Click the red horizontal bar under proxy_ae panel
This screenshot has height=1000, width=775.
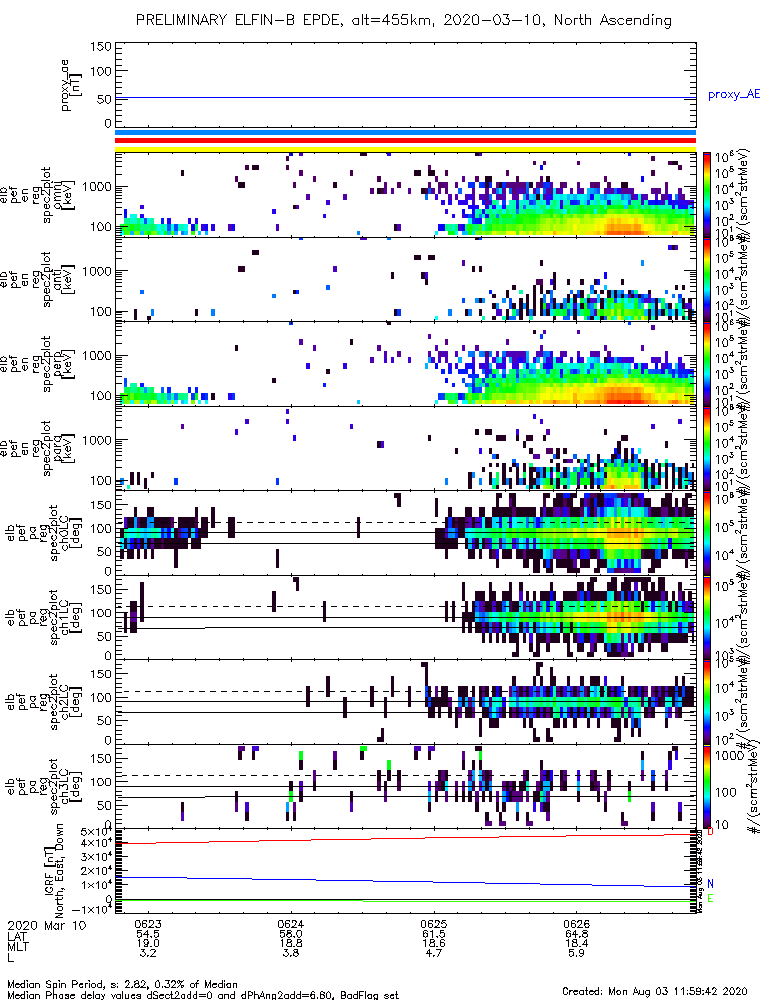click(x=405, y=140)
